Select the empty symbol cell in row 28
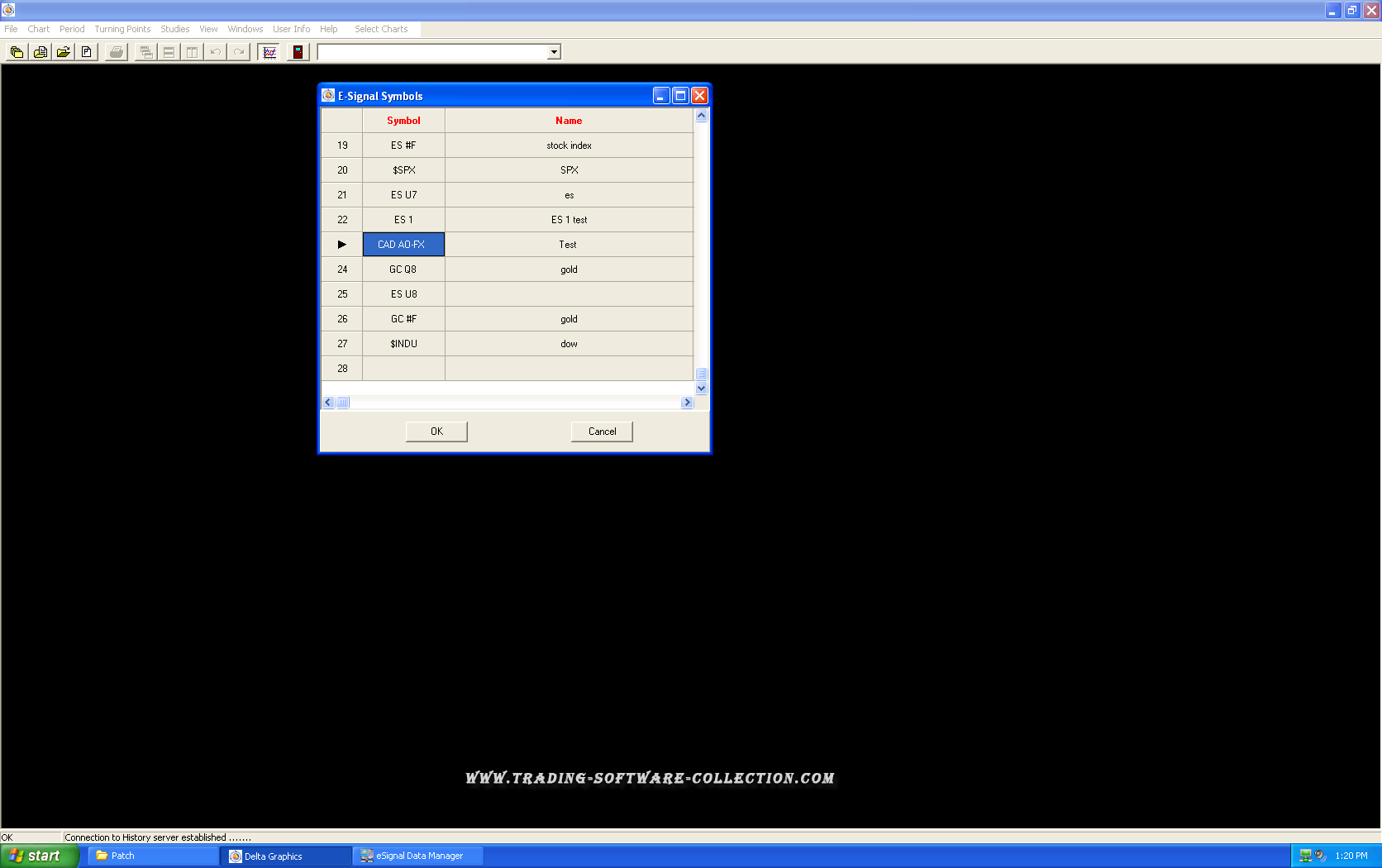 (x=403, y=369)
